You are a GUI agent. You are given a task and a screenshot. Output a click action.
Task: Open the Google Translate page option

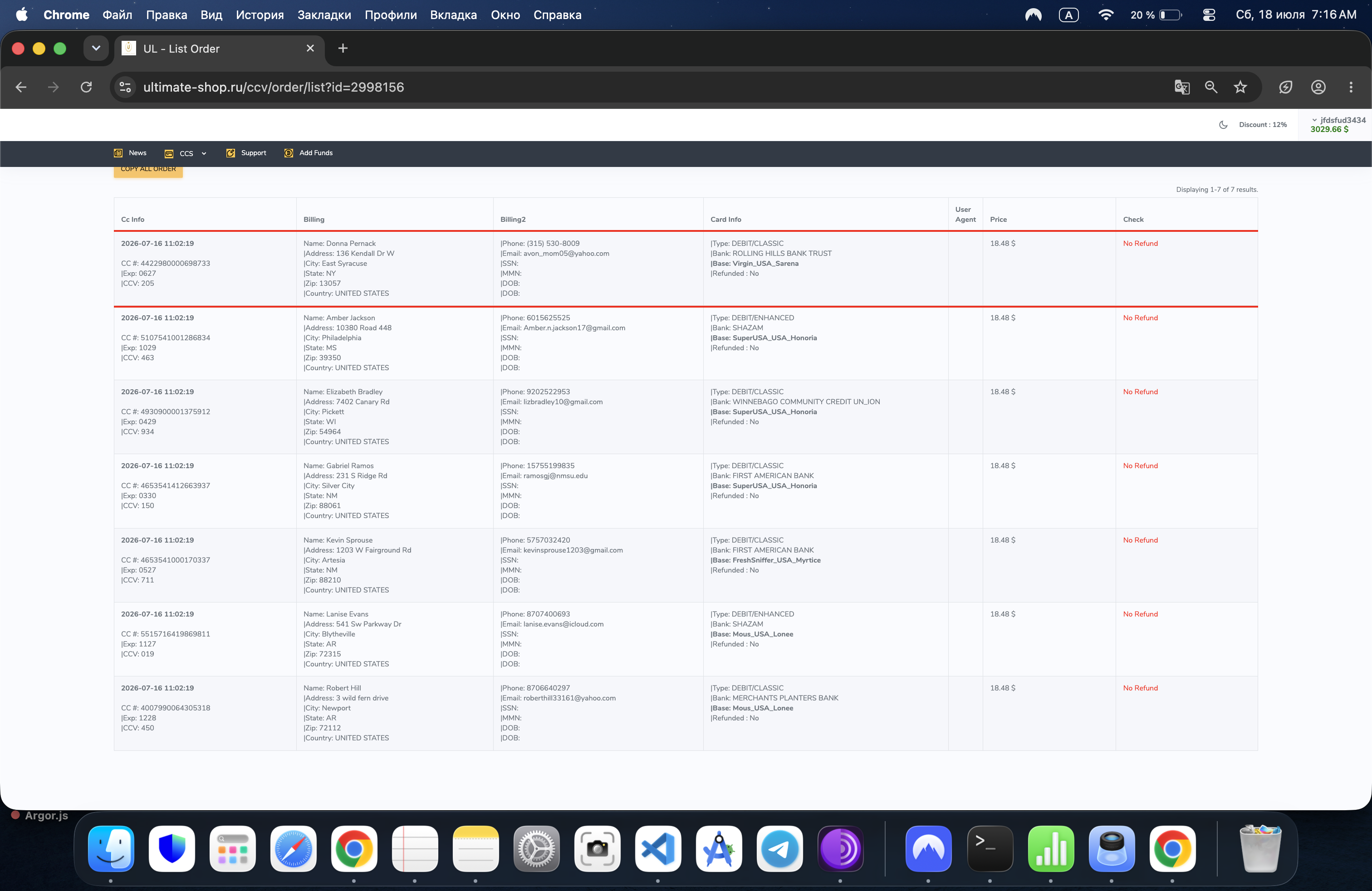coord(1182,87)
